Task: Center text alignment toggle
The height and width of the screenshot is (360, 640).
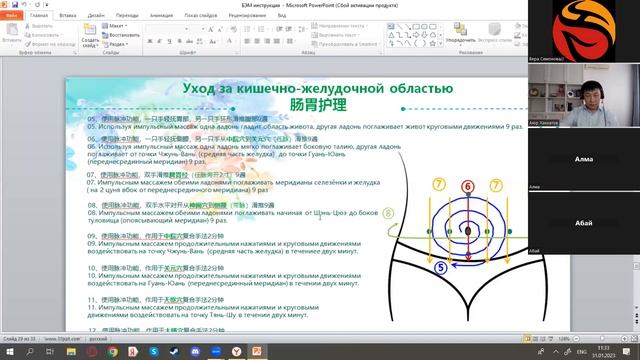Action: pyautogui.click(x=257, y=41)
